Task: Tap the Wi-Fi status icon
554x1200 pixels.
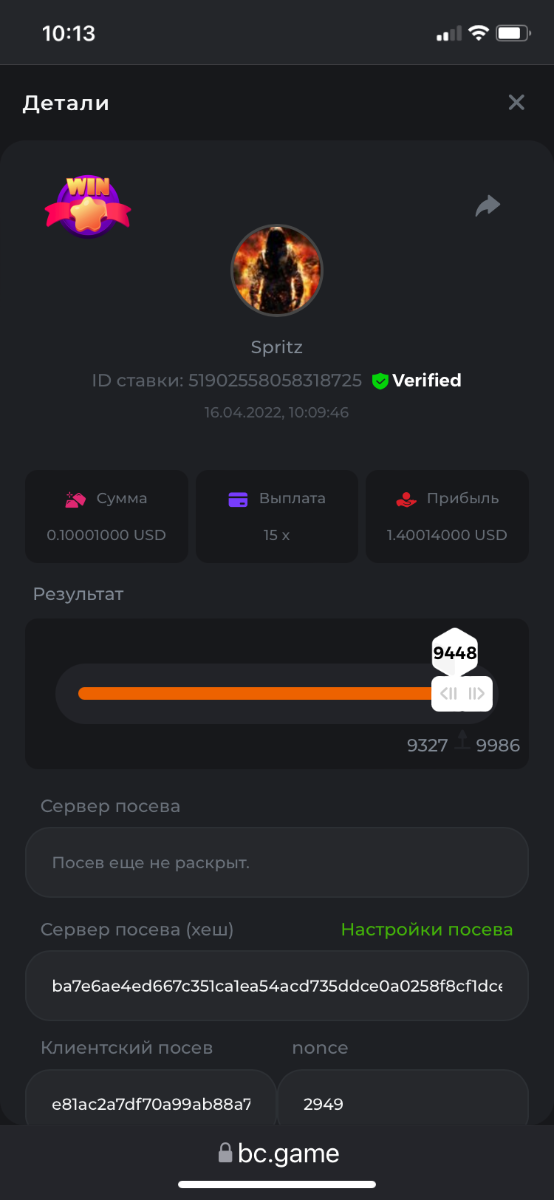Action: pyautogui.click(x=478, y=34)
